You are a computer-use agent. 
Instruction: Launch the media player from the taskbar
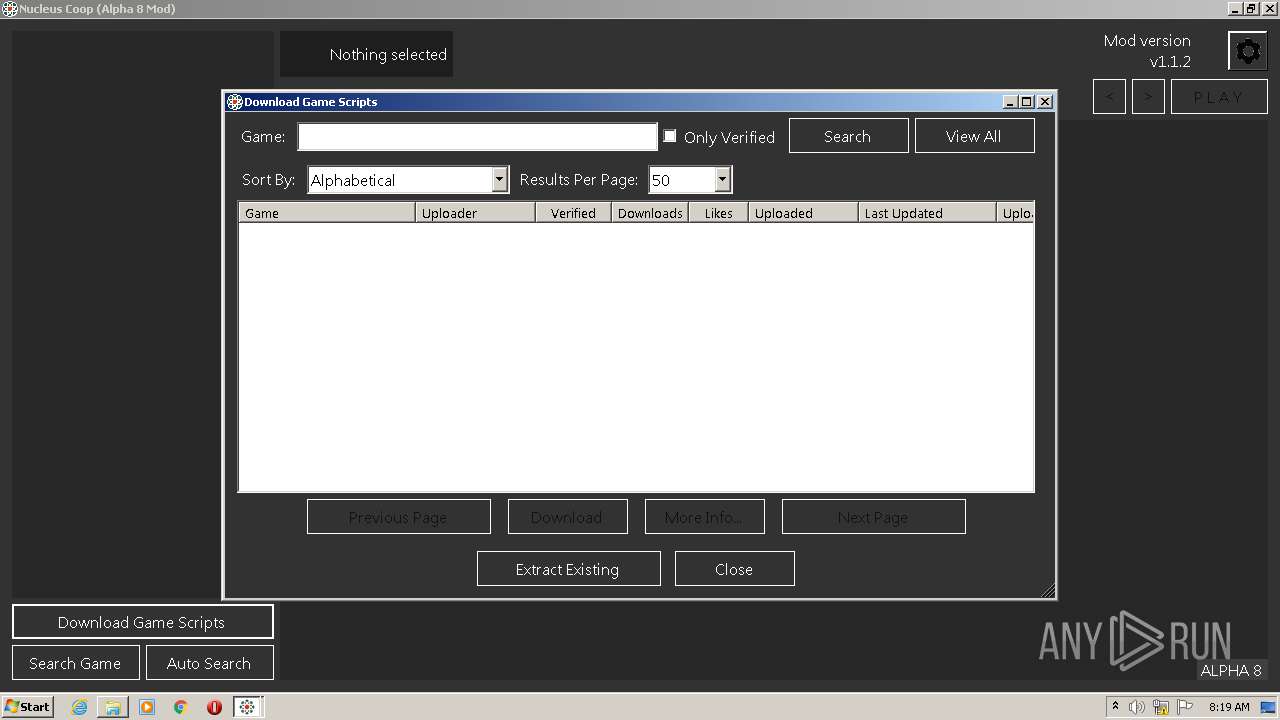(147, 707)
